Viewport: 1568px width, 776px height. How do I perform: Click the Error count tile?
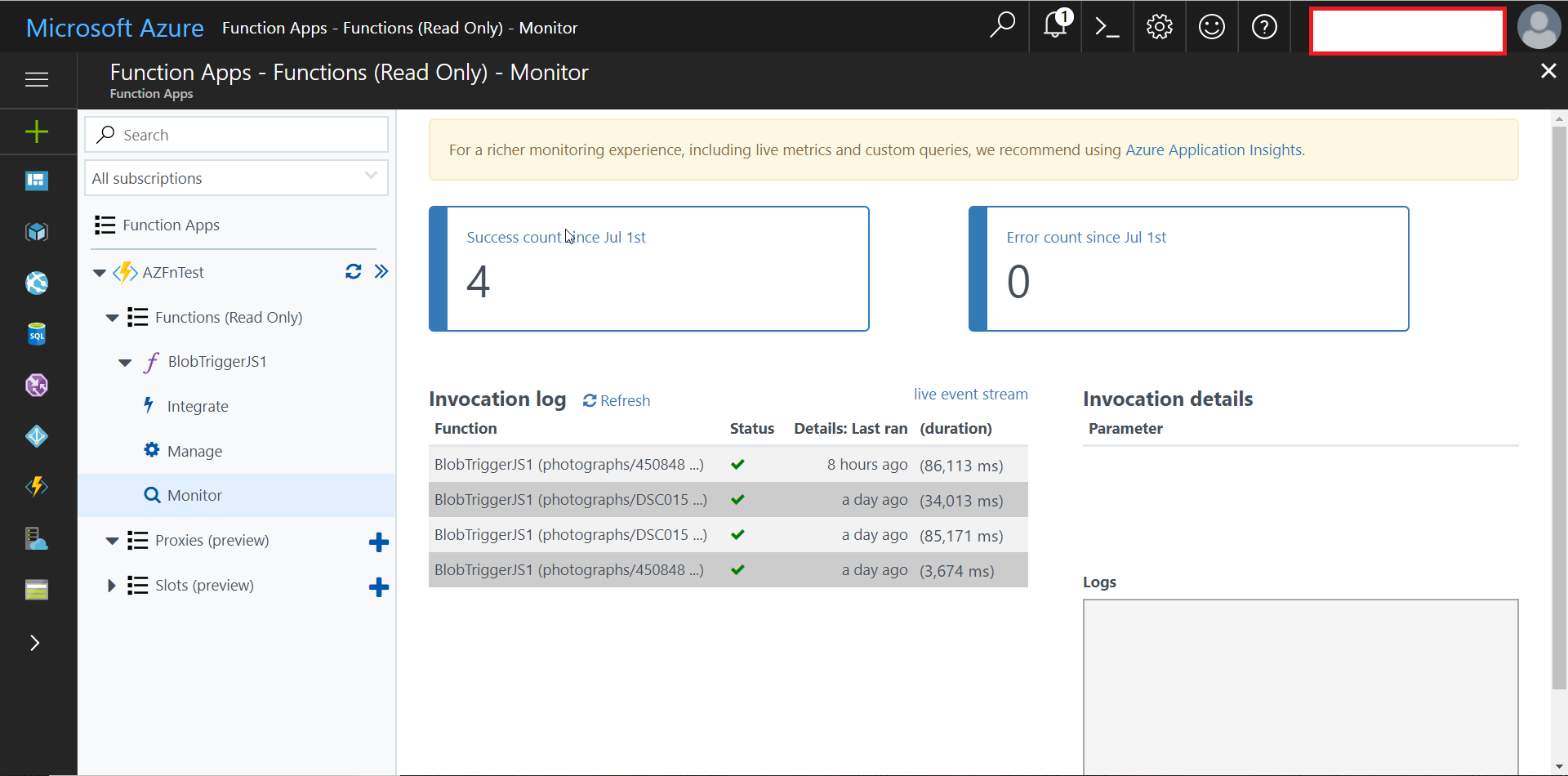tap(1189, 269)
